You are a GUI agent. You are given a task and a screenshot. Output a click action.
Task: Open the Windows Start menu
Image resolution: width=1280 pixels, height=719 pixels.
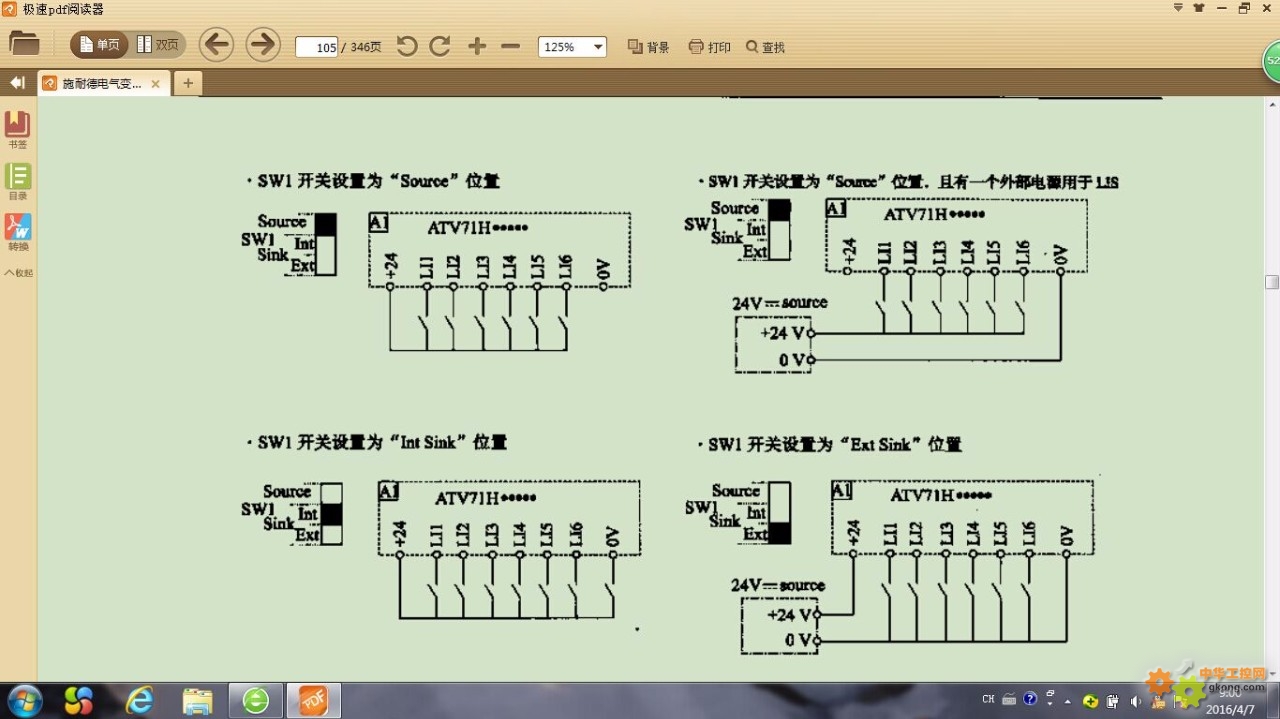pyautogui.click(x=24, y=699)
